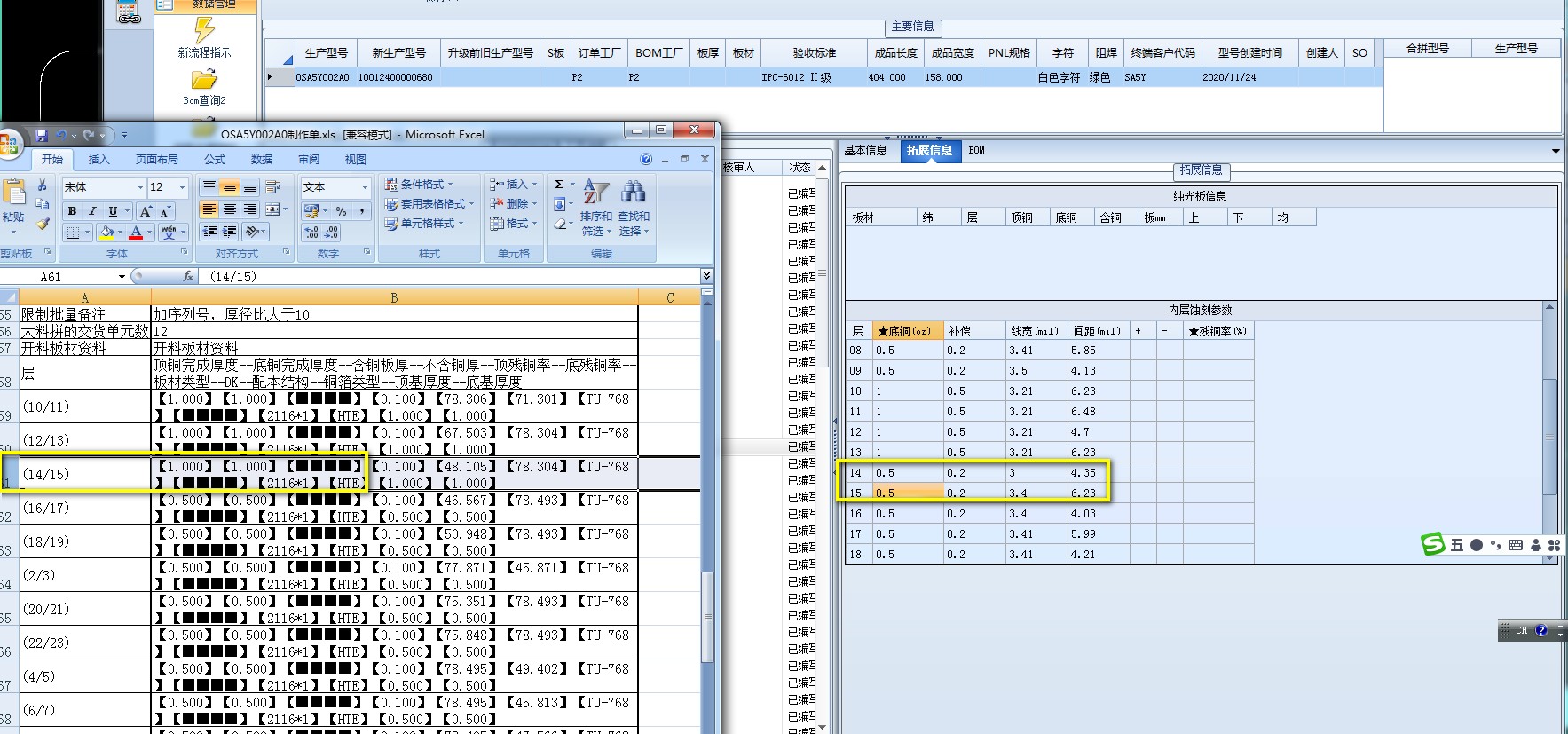Click the 新流程指示 button in sidebar

coord(204,37)
